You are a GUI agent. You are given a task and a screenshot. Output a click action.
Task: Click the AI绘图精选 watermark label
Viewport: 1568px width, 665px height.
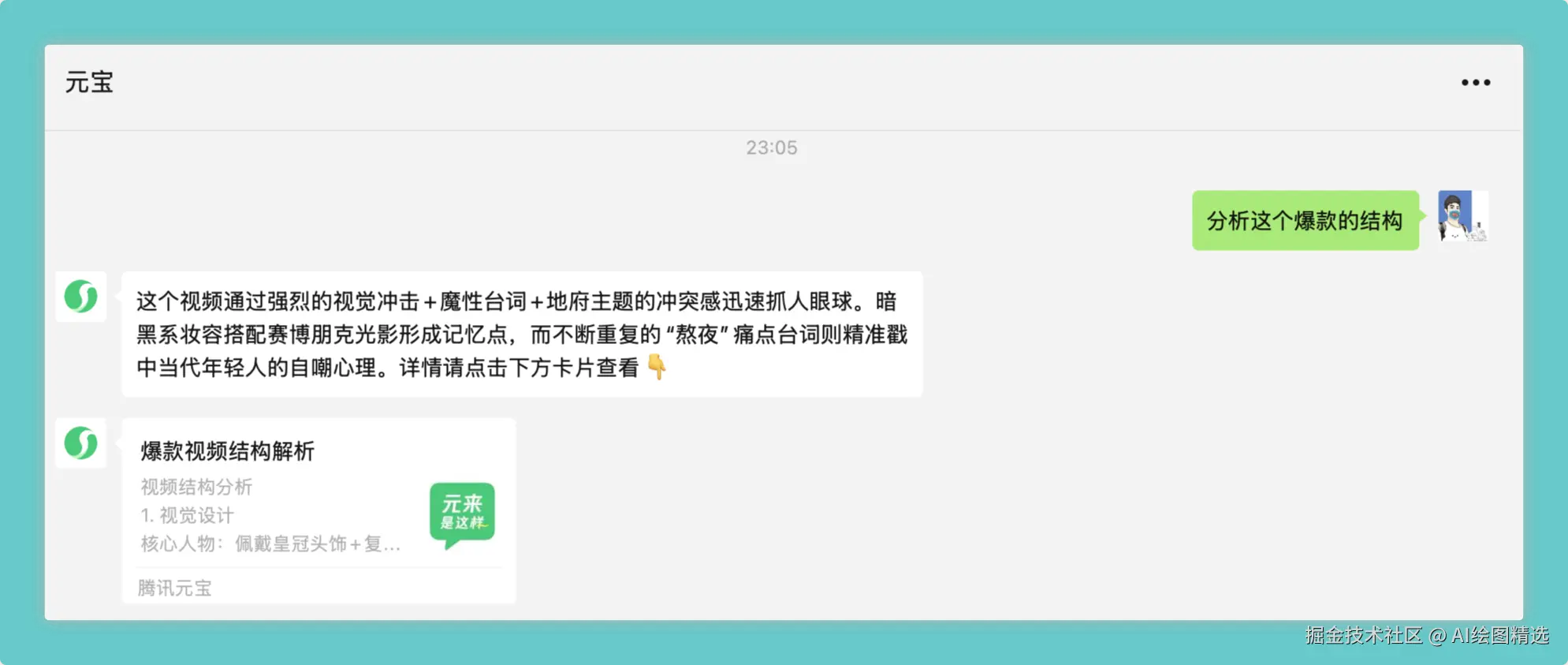click(1500, 636)
